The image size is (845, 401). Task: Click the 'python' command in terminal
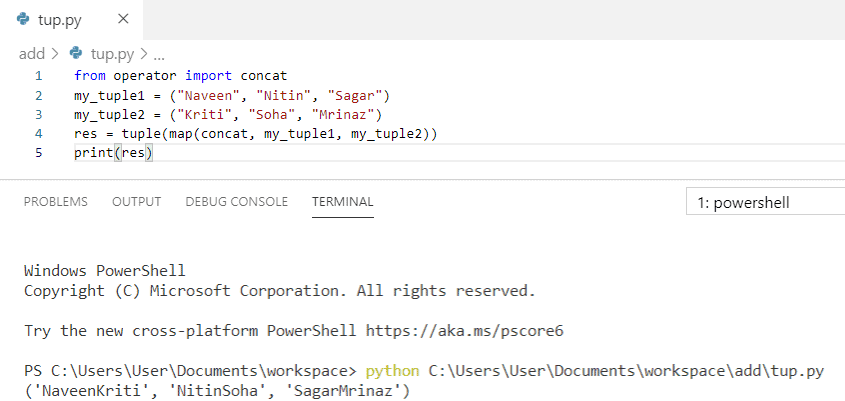tap(392, 371)
